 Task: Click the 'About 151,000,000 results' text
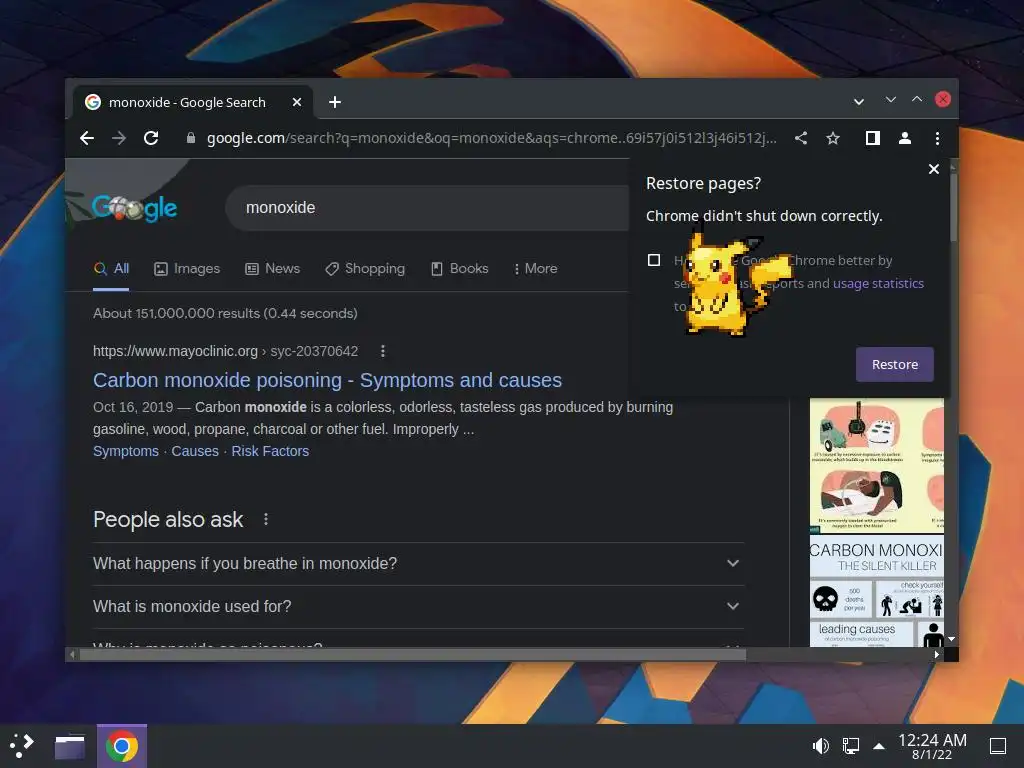[x=225, y=313]
